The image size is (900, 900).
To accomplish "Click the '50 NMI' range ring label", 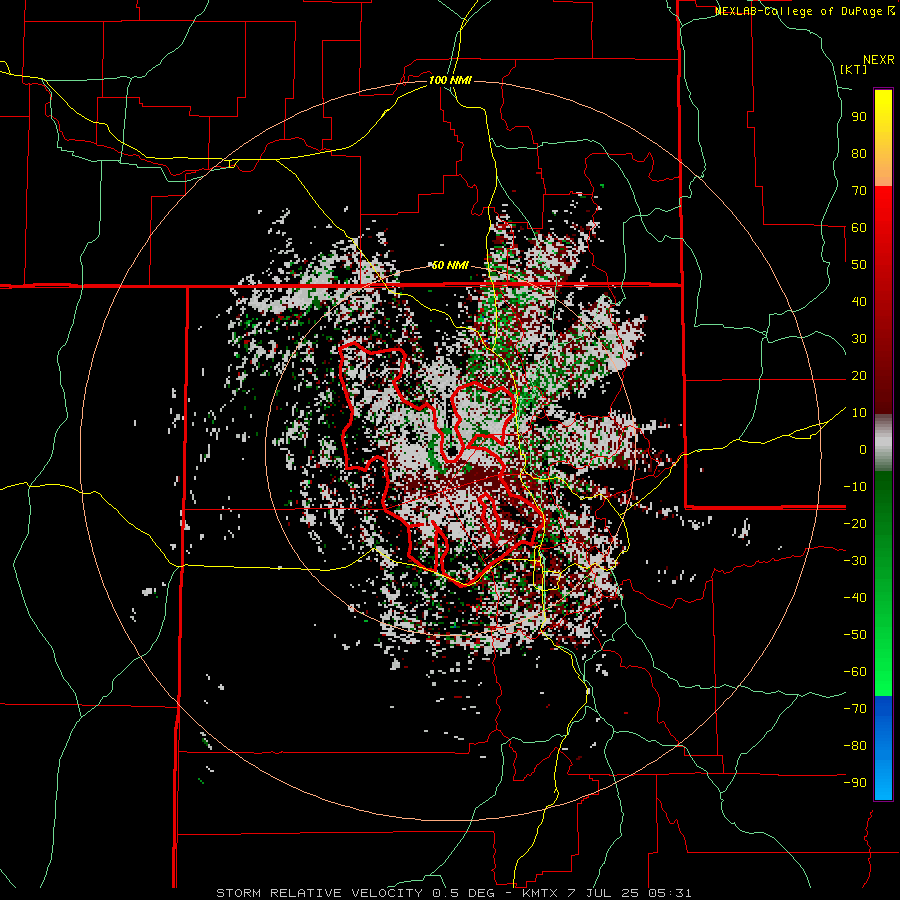I will click(x=450, y=265).
